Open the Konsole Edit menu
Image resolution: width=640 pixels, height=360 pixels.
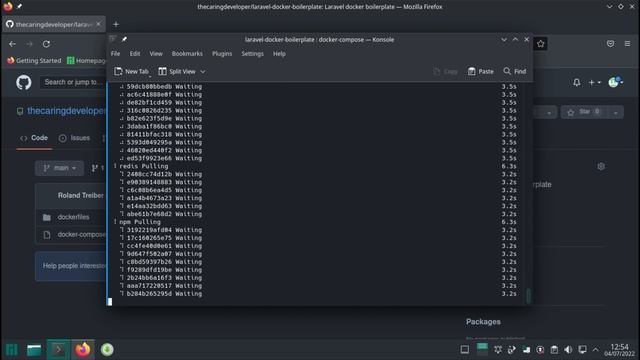point(135,54)
